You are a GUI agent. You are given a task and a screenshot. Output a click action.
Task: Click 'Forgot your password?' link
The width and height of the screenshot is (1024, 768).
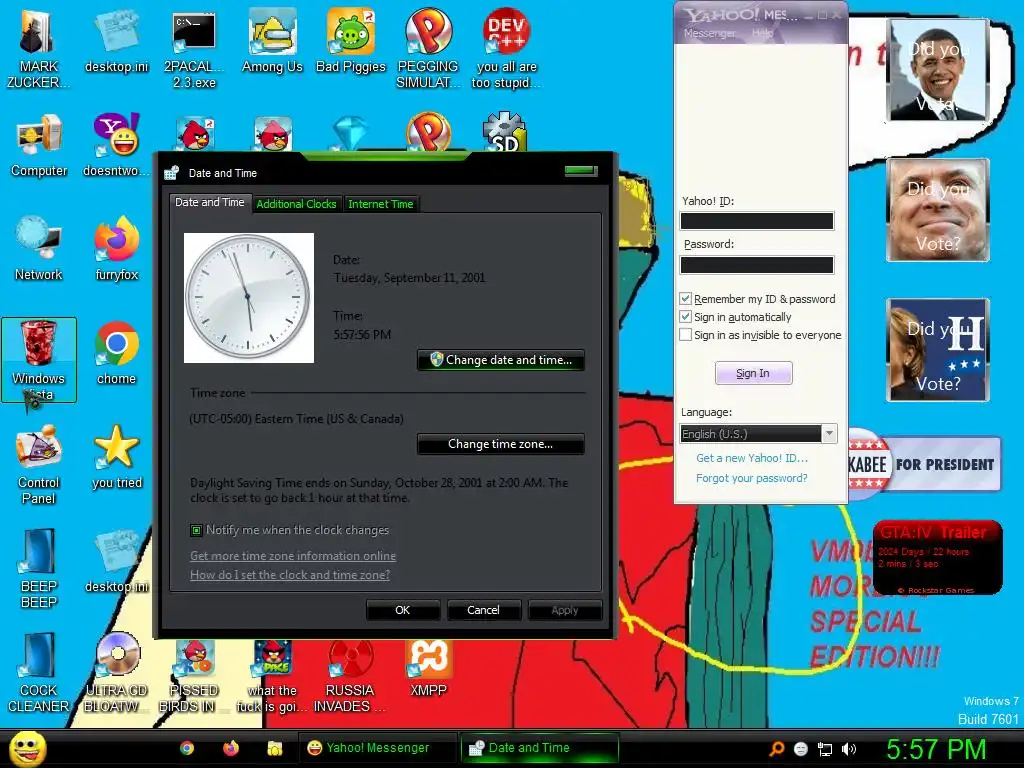pyautogui.click(x=752, y=478)
